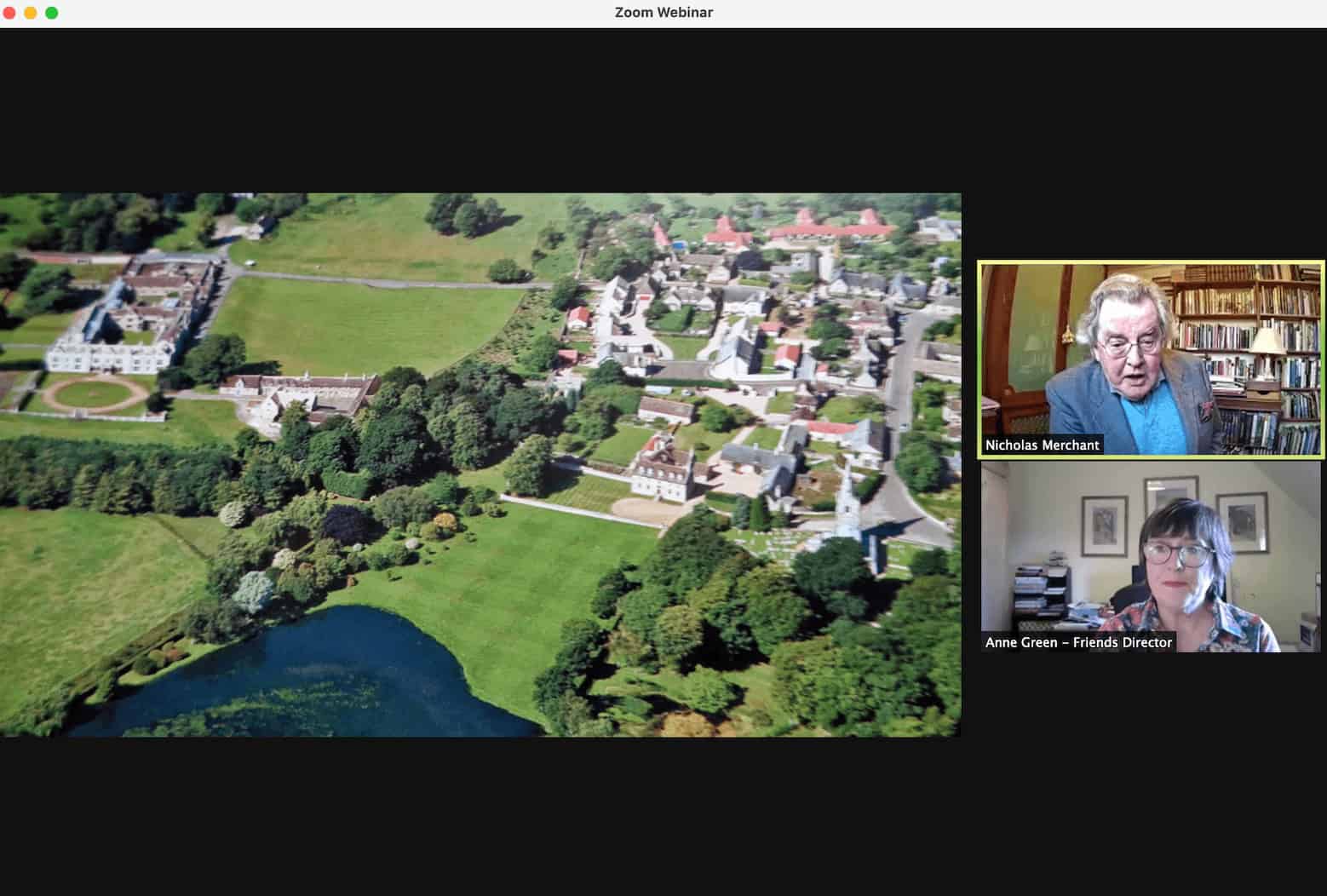Click the 'Nicholas Merchant' name label
The height and width of the screenshot is (896, 1327).
[1042, 445]
